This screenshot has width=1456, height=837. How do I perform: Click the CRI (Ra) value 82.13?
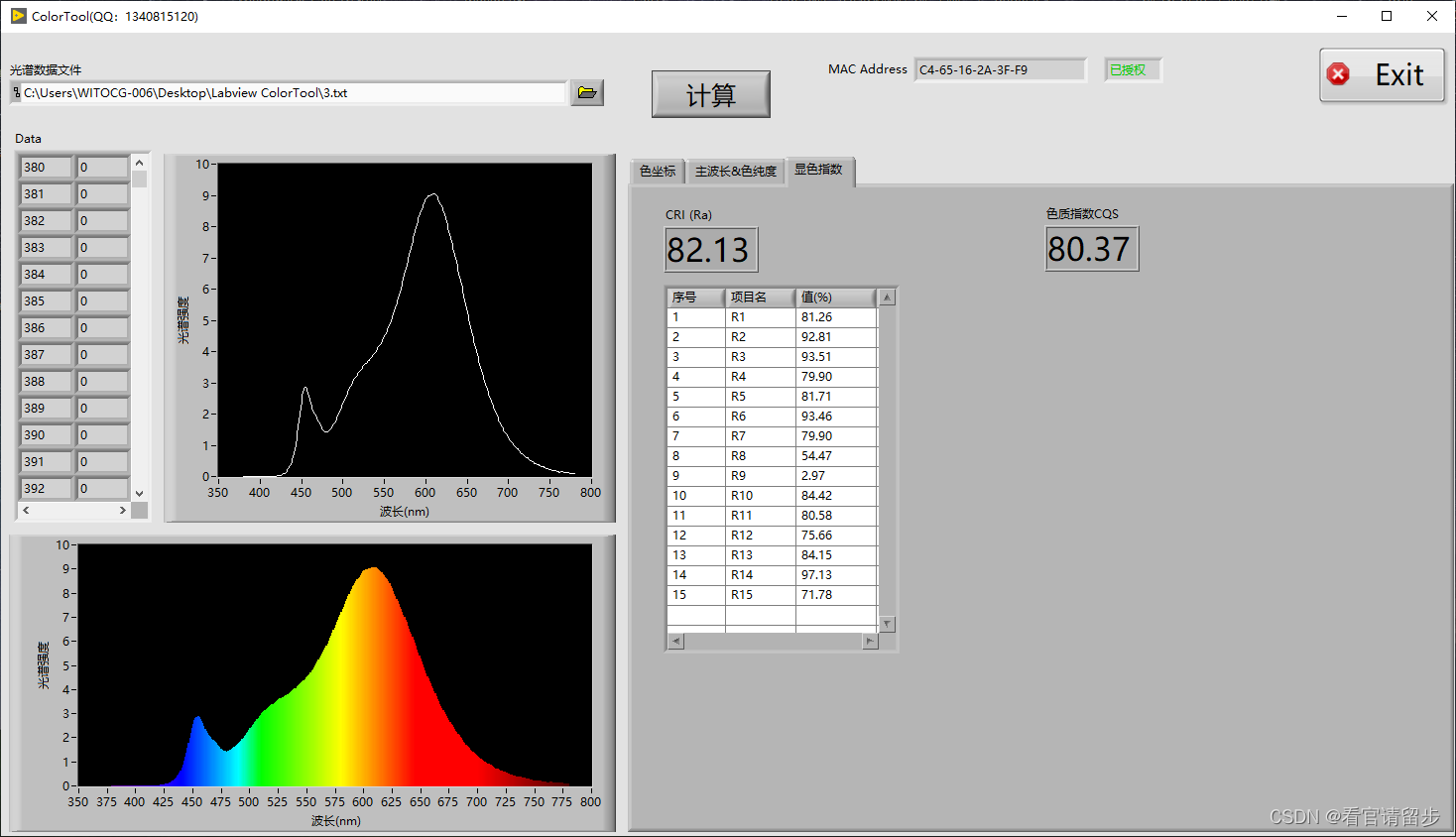(x=710, y=250)
